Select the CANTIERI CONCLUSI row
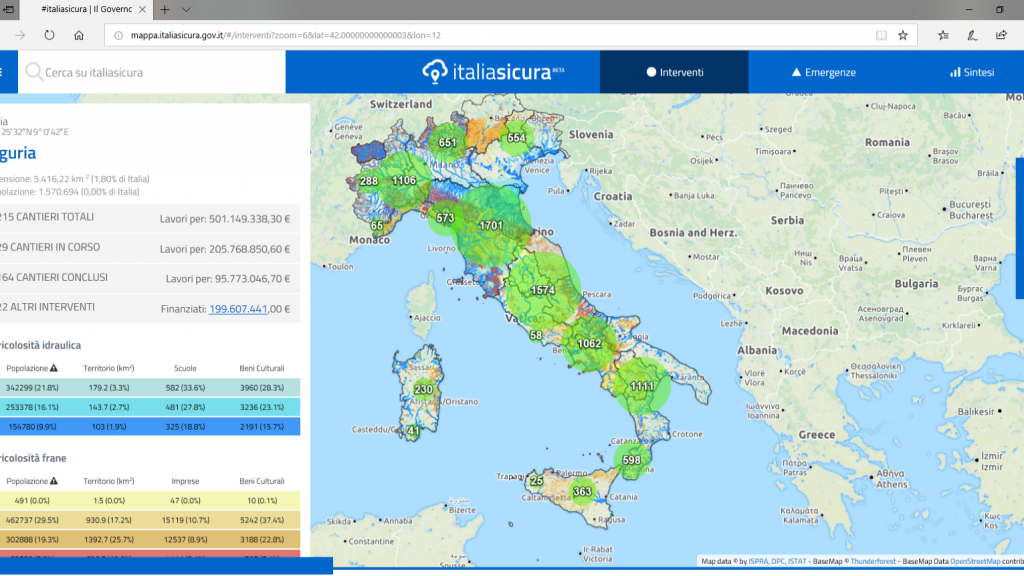1024x576 pixels. pos(150,278)
